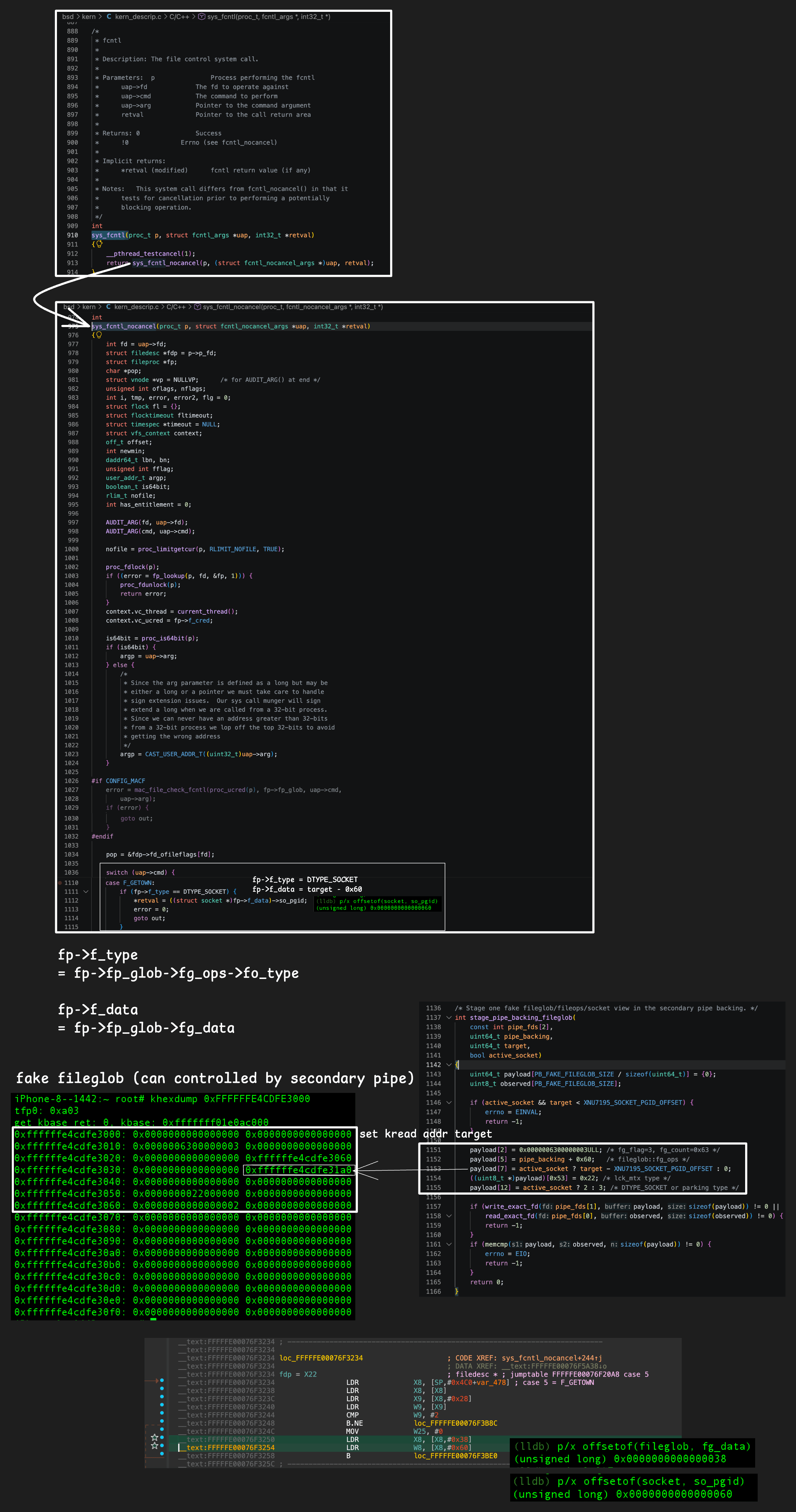
Task: Click the C file icon in sys_fcntl_nocancel breadcrumb
Action: pyautogui.click(x=109, y=306)
